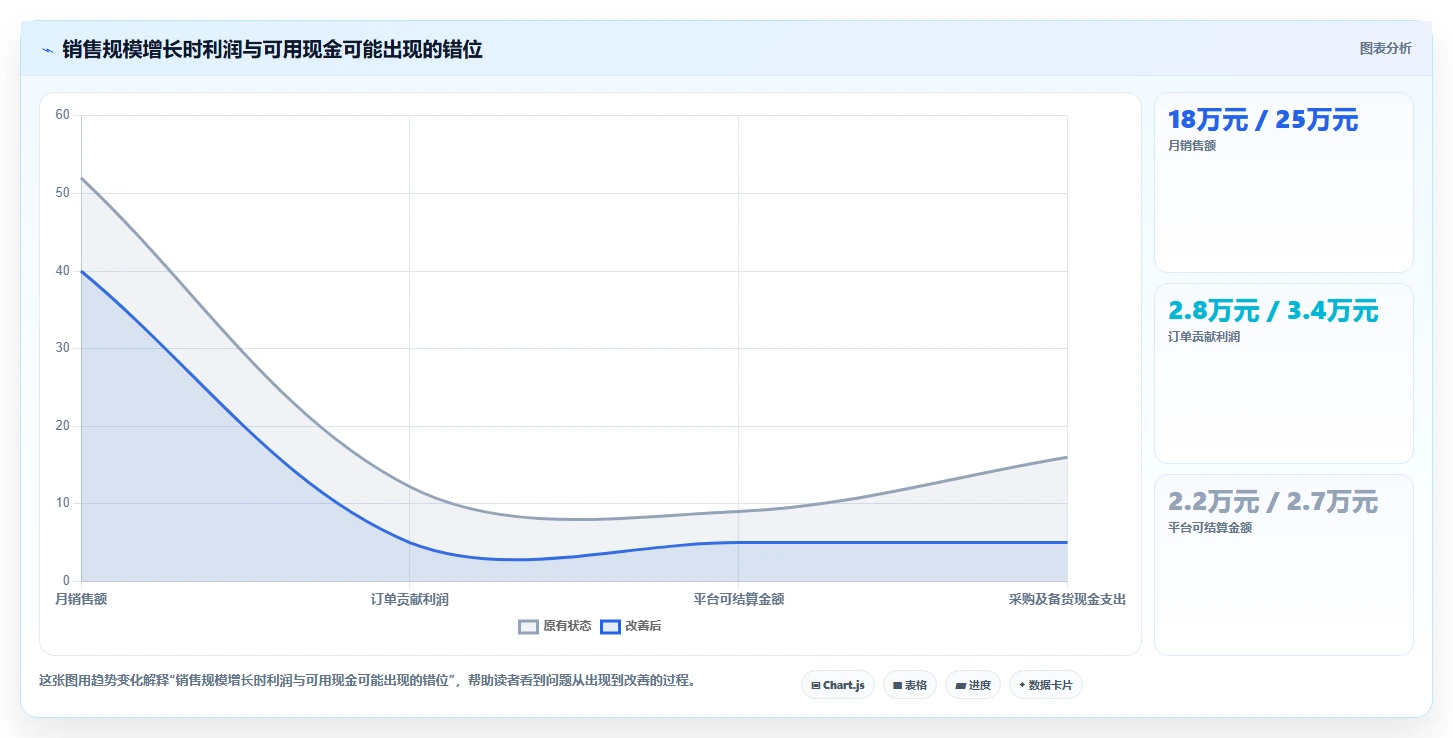Toggle the 原有状态 legend entry
1453x738 pixels.
(x=555, y=626)
